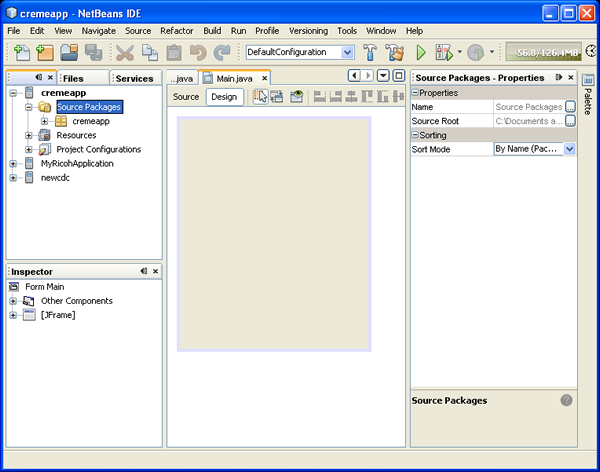The width and height of the screenshot is (600, 472).
Task: Open the DefaultConfiguration dropdown
Action: tap(348, 52)
